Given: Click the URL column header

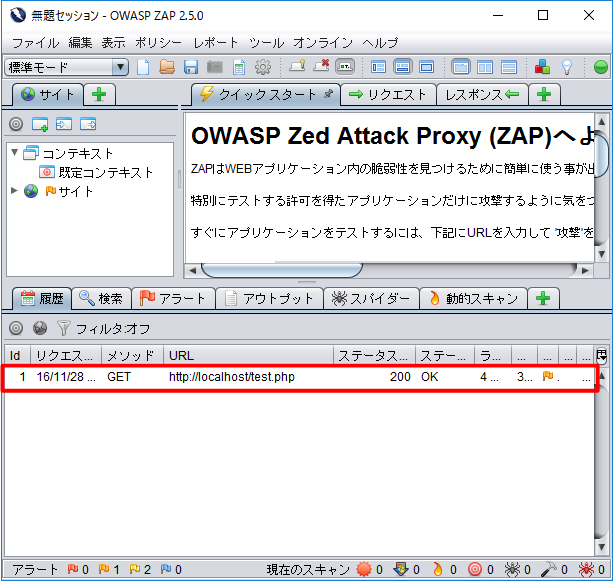Looking at the screenshot, I should 248,355.
